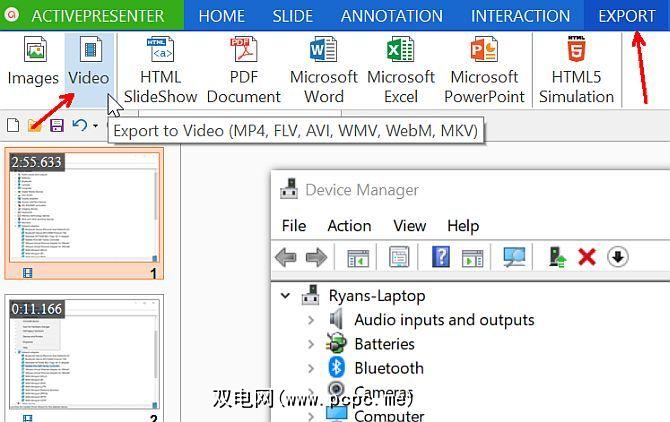The image size is (670, 422).
Task: Export to Microsoft PowerPoint
Action: point(484,70)
